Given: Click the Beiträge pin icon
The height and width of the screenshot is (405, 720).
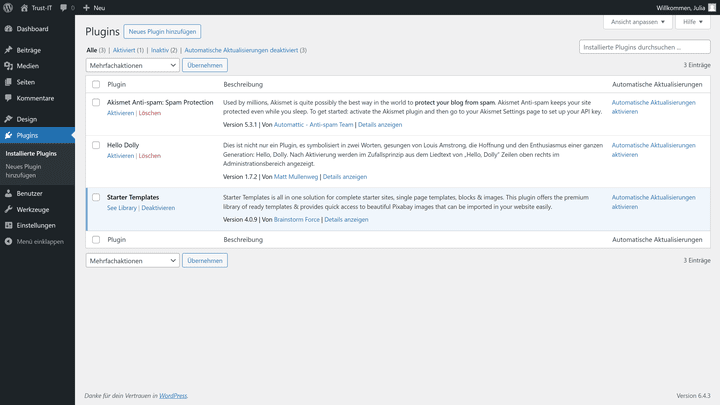Looking at the screenshot, I should point(8,50).
